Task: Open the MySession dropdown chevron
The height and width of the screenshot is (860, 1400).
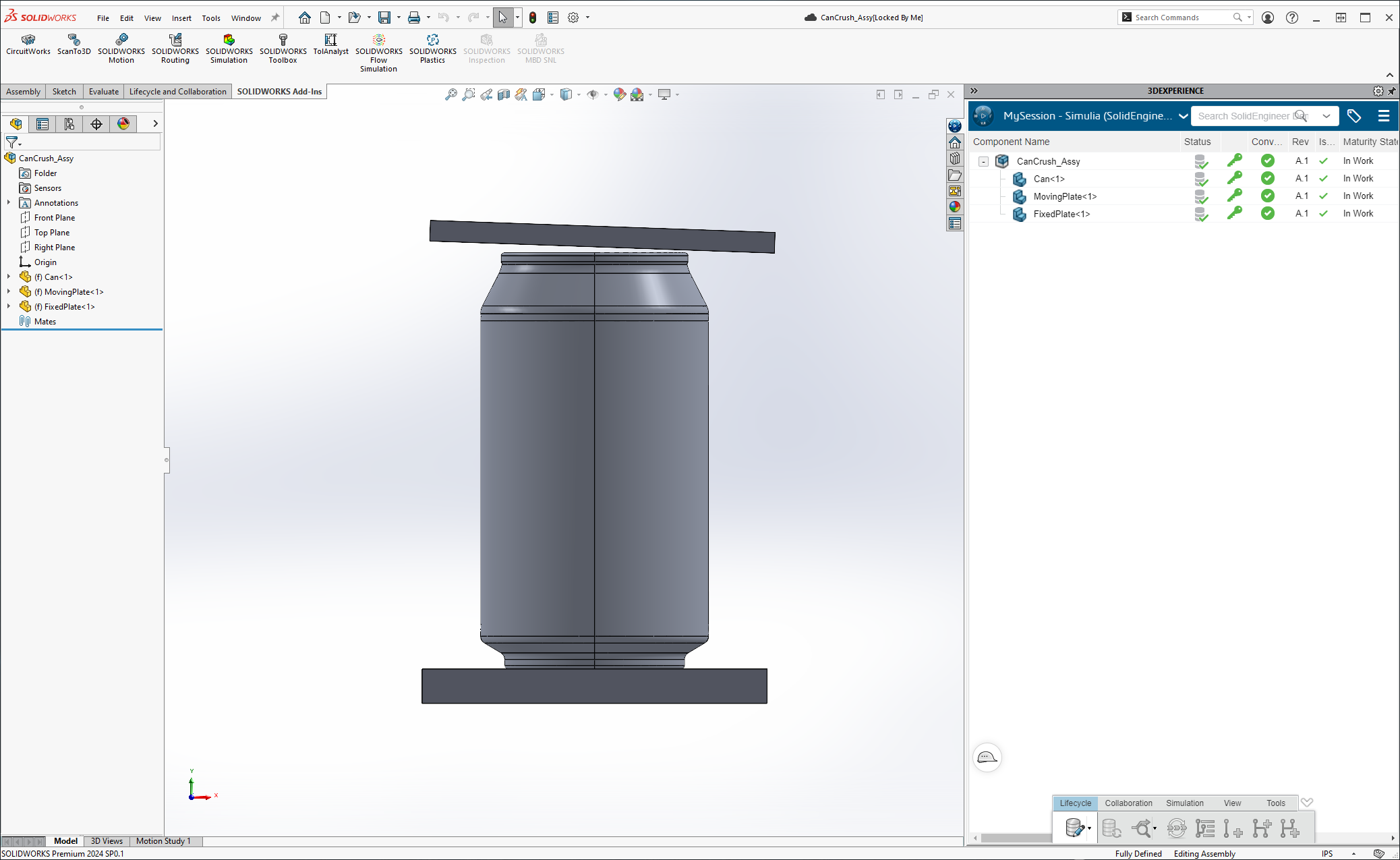Action: coord(1183,116)
